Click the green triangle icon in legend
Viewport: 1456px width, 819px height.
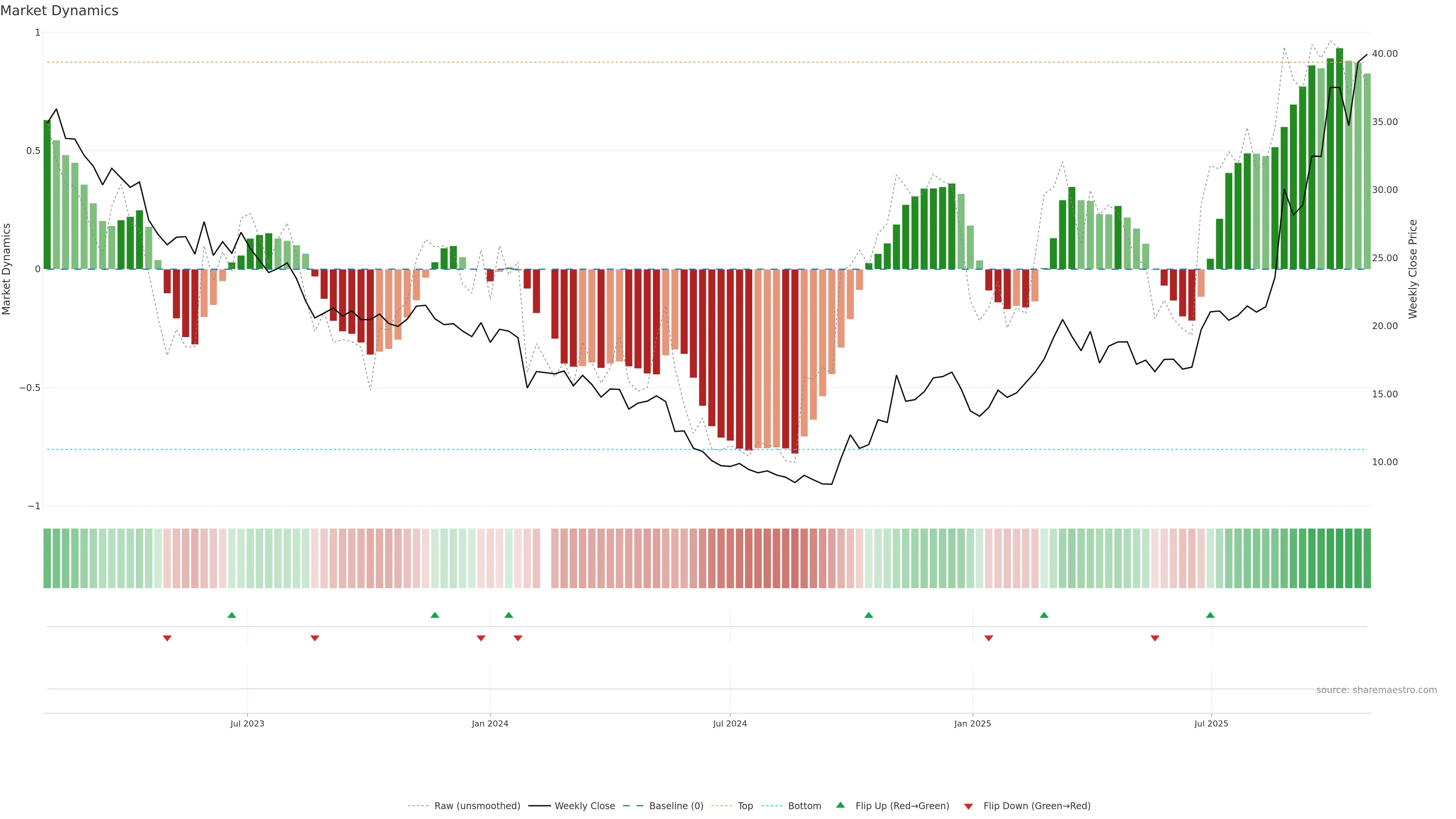tap(841, 805)
